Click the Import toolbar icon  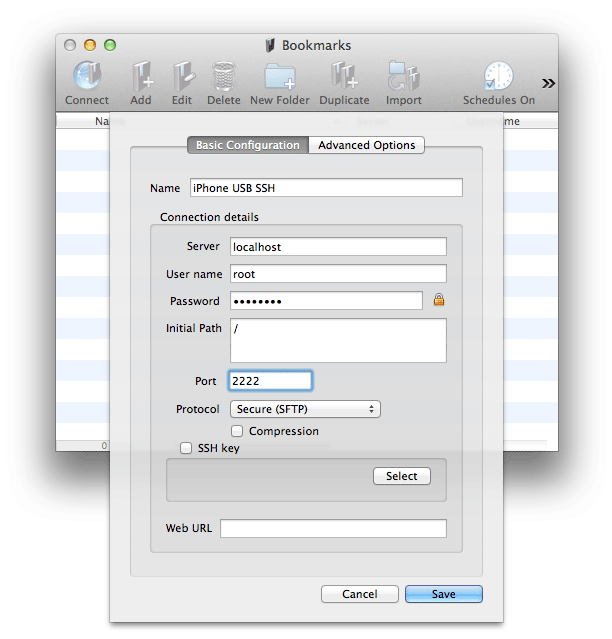pyautogui.click(x=404, y=78)
